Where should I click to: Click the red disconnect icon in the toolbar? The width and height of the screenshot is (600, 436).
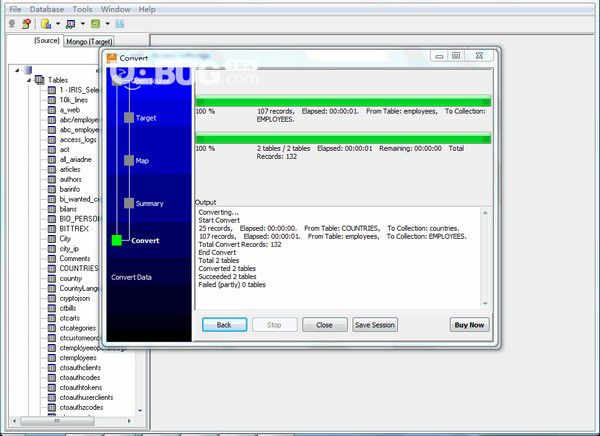pos(26,24)
